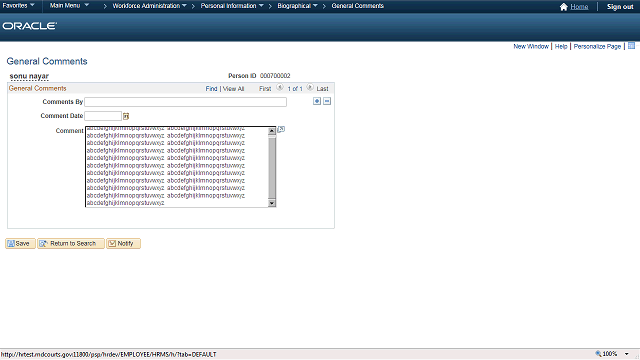
Task: Click the comment box scrollbar thumb
Action: [x=272, y=167]
